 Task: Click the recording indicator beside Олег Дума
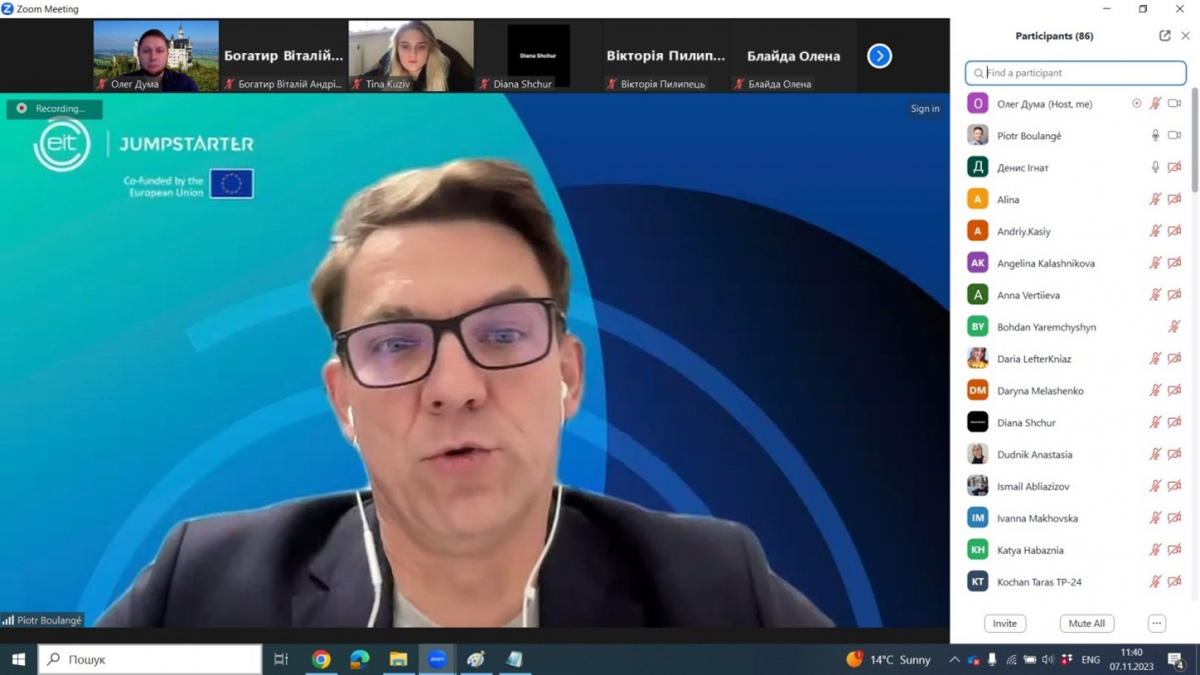[x=1136, y=104]
